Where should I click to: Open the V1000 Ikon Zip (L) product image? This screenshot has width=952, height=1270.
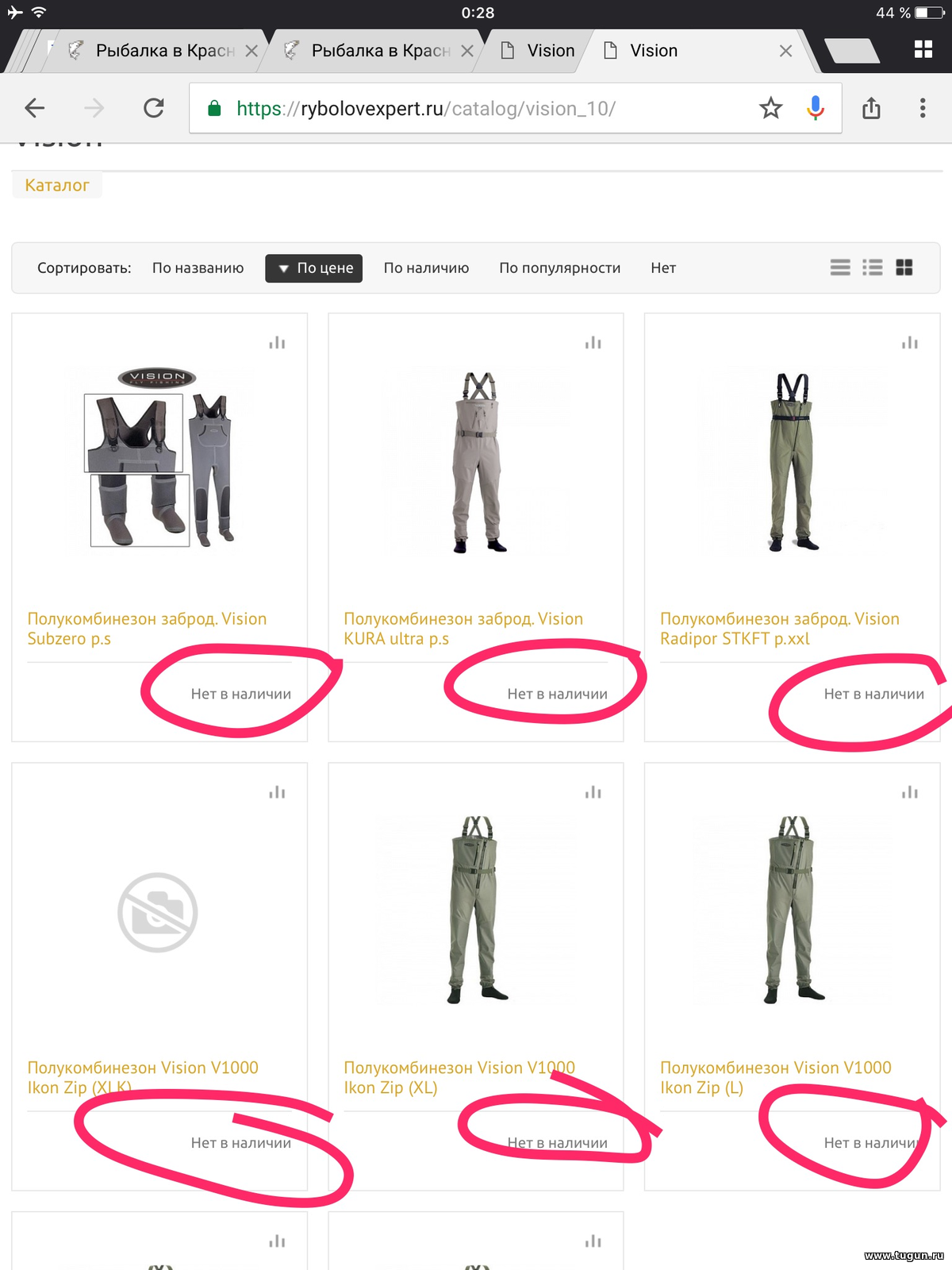click(793, 910)
